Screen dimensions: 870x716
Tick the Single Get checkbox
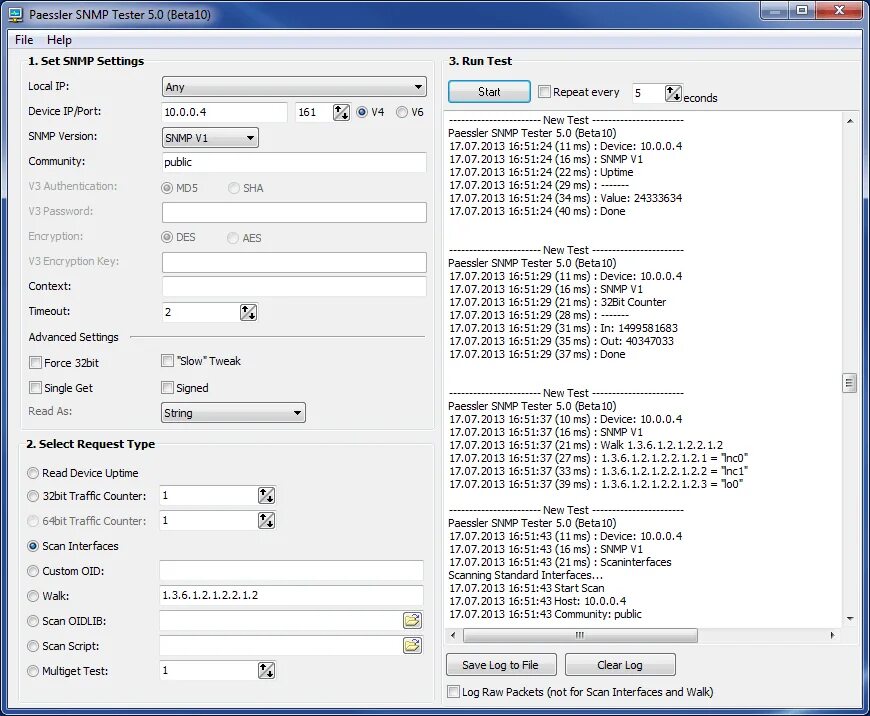(35, 387)
